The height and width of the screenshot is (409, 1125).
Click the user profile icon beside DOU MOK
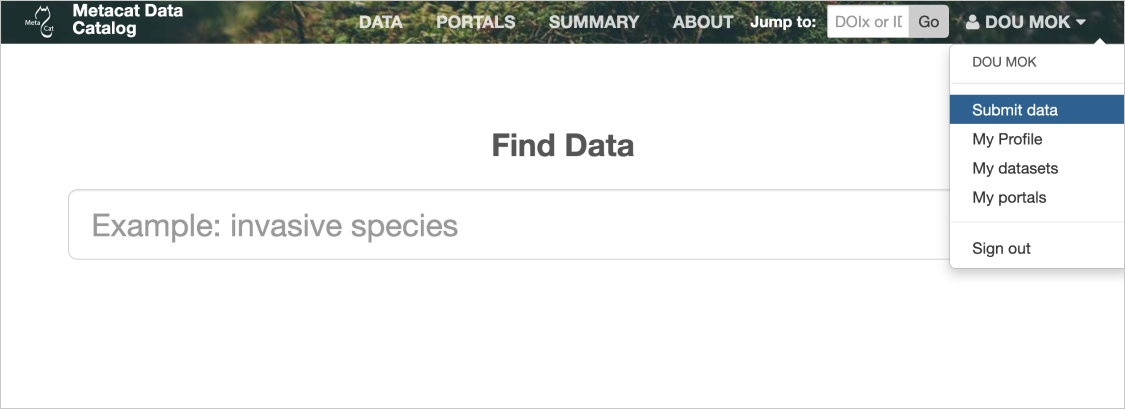coord(972,22)
